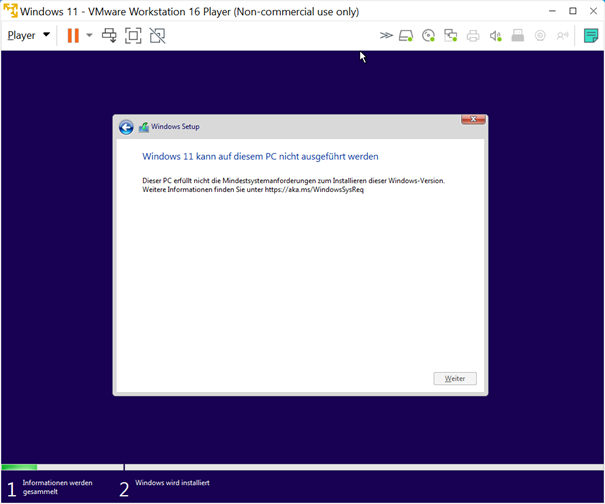Click the Windows Setup title icon
This screenshot has width=605, height=504.
pos(144,127)
